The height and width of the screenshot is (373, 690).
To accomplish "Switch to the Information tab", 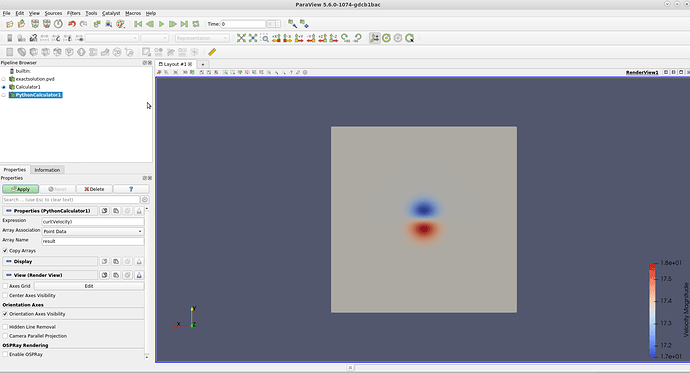I will (x=47, y=170).
